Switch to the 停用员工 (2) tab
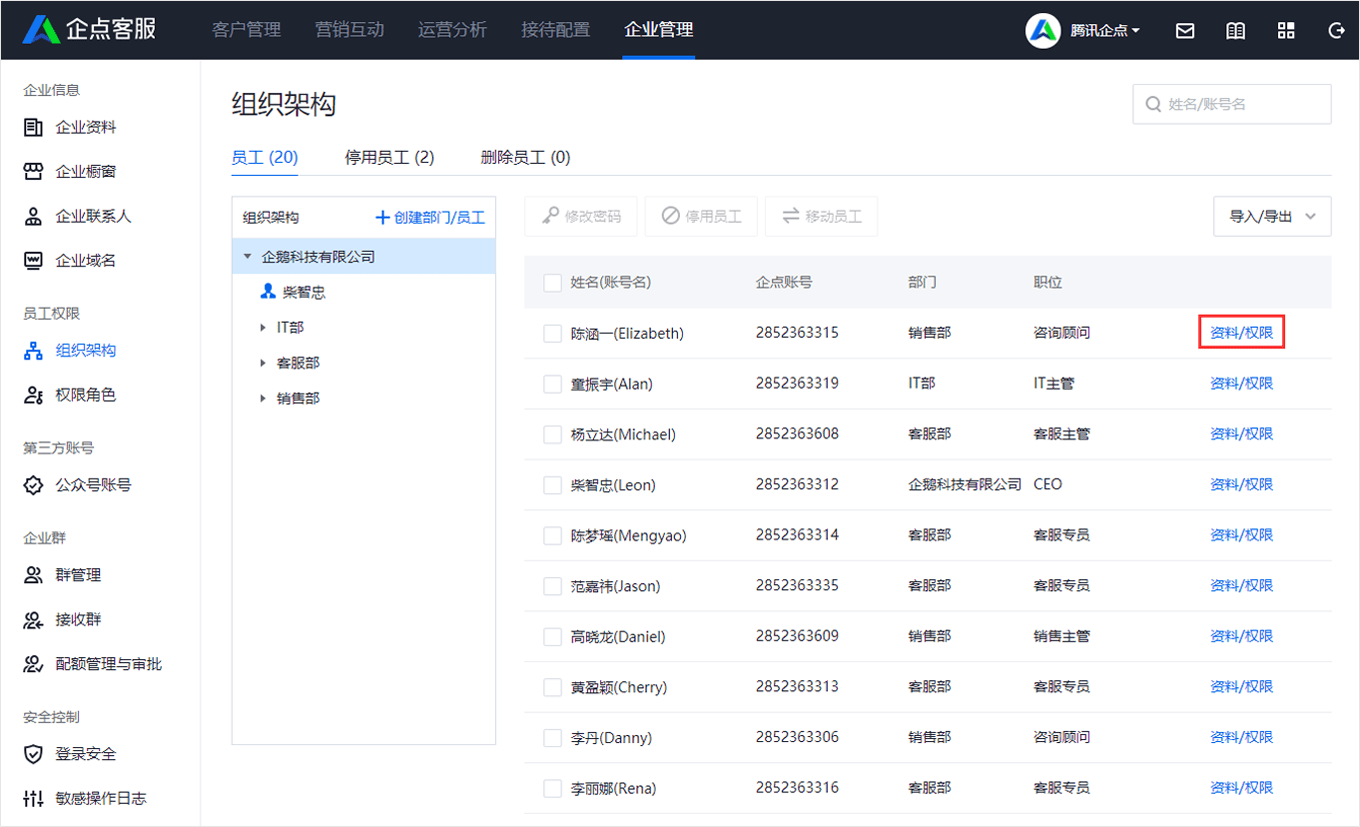 (x=389, y=157)
